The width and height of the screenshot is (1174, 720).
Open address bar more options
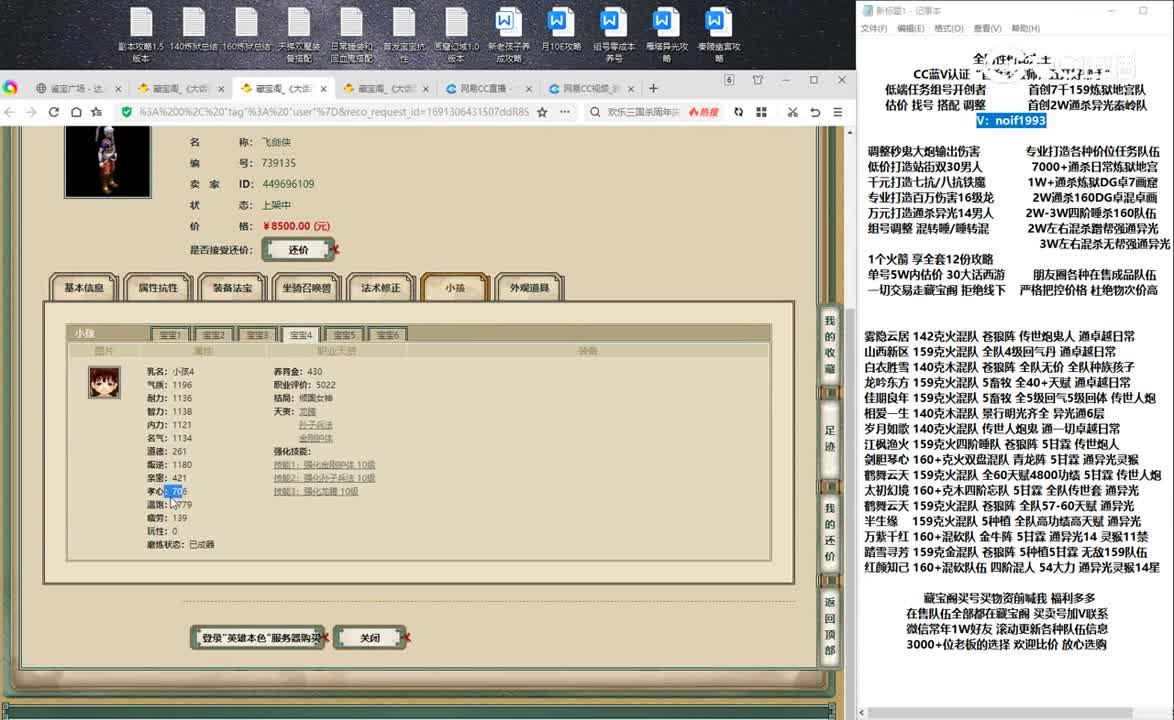point(565,112)
